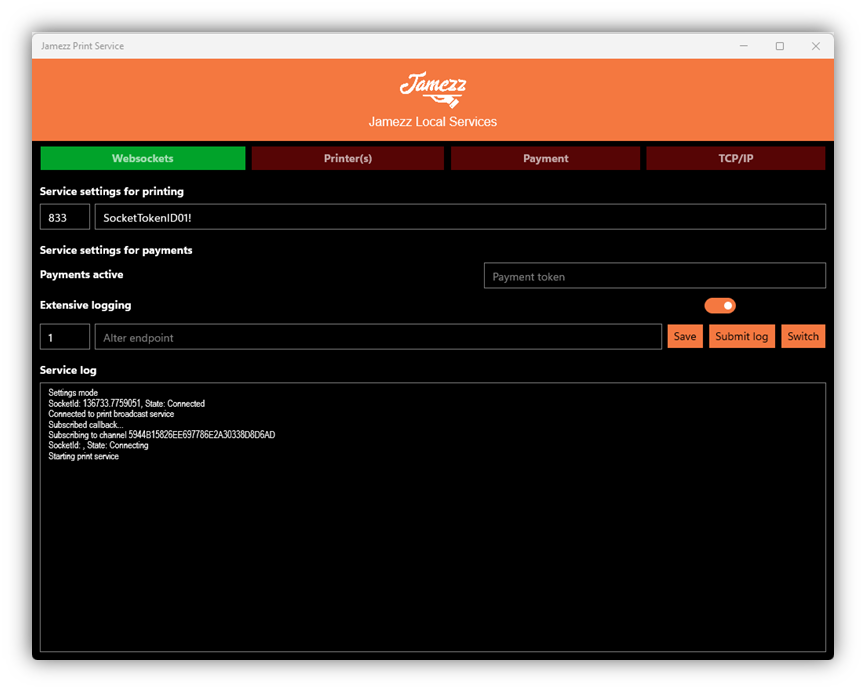Click the SocketTokenID01! token field
The image size is (866, 692).
pos(460,217)
